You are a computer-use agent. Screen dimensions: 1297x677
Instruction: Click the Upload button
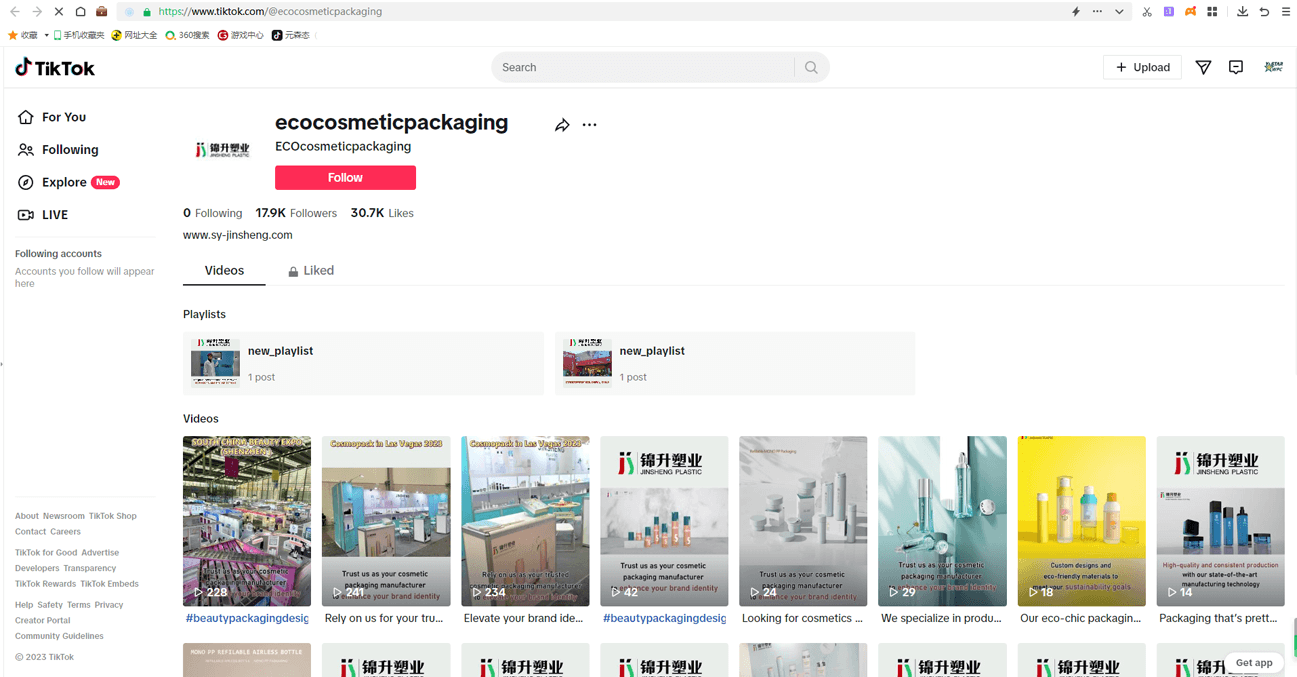(x=1143, y=67)
